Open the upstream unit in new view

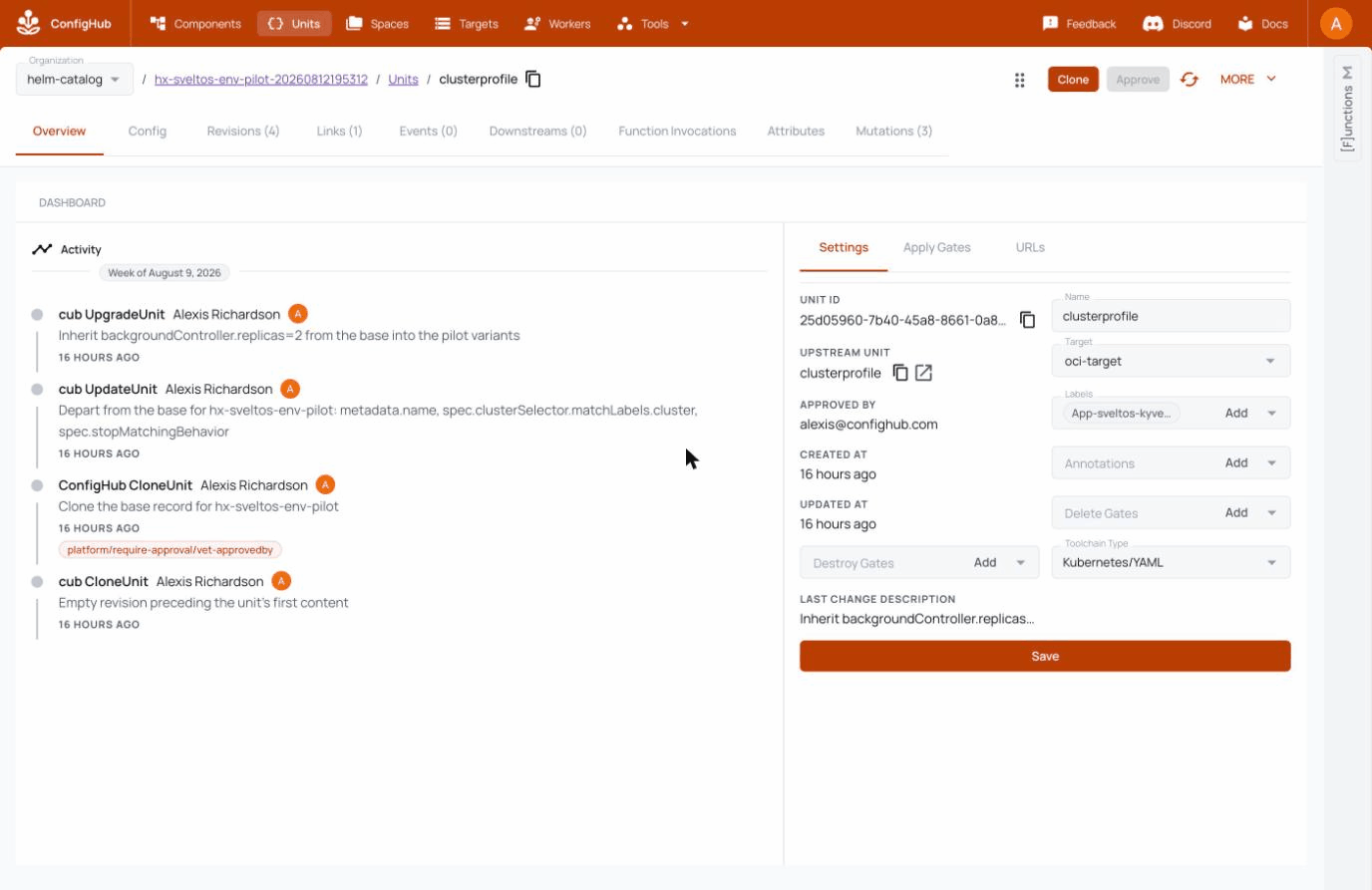[924, 373]
